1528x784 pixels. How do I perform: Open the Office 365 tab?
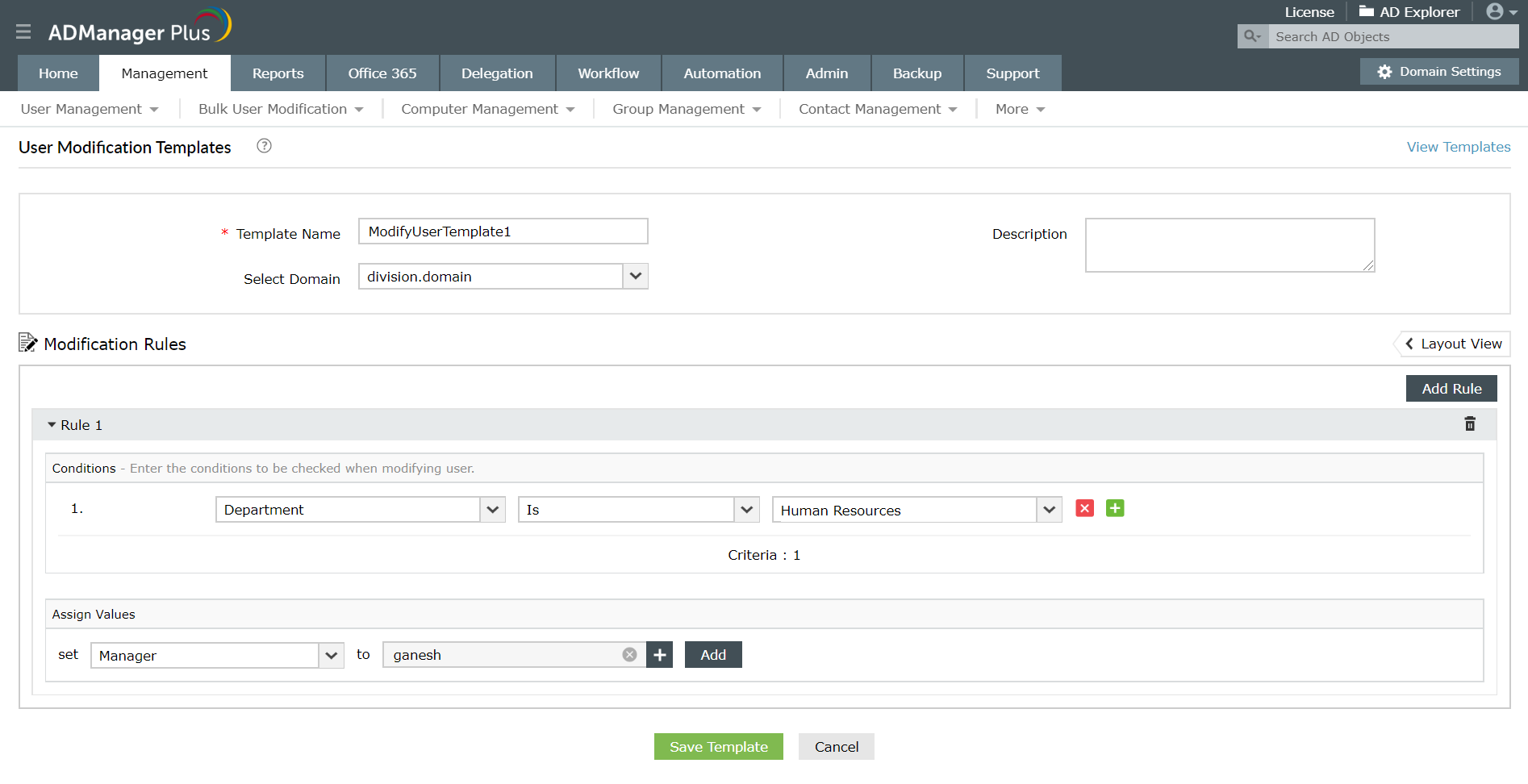[x=382, y=73]
